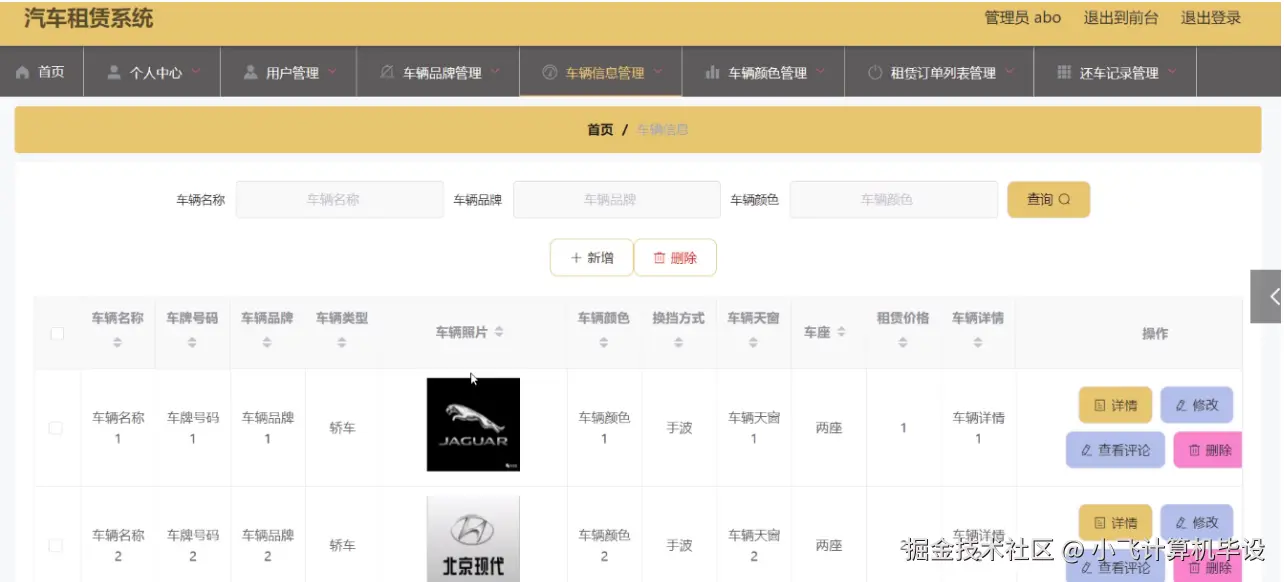Click 退出登录 link
The image size is (1284, 582).
(x=1211, y=17)
